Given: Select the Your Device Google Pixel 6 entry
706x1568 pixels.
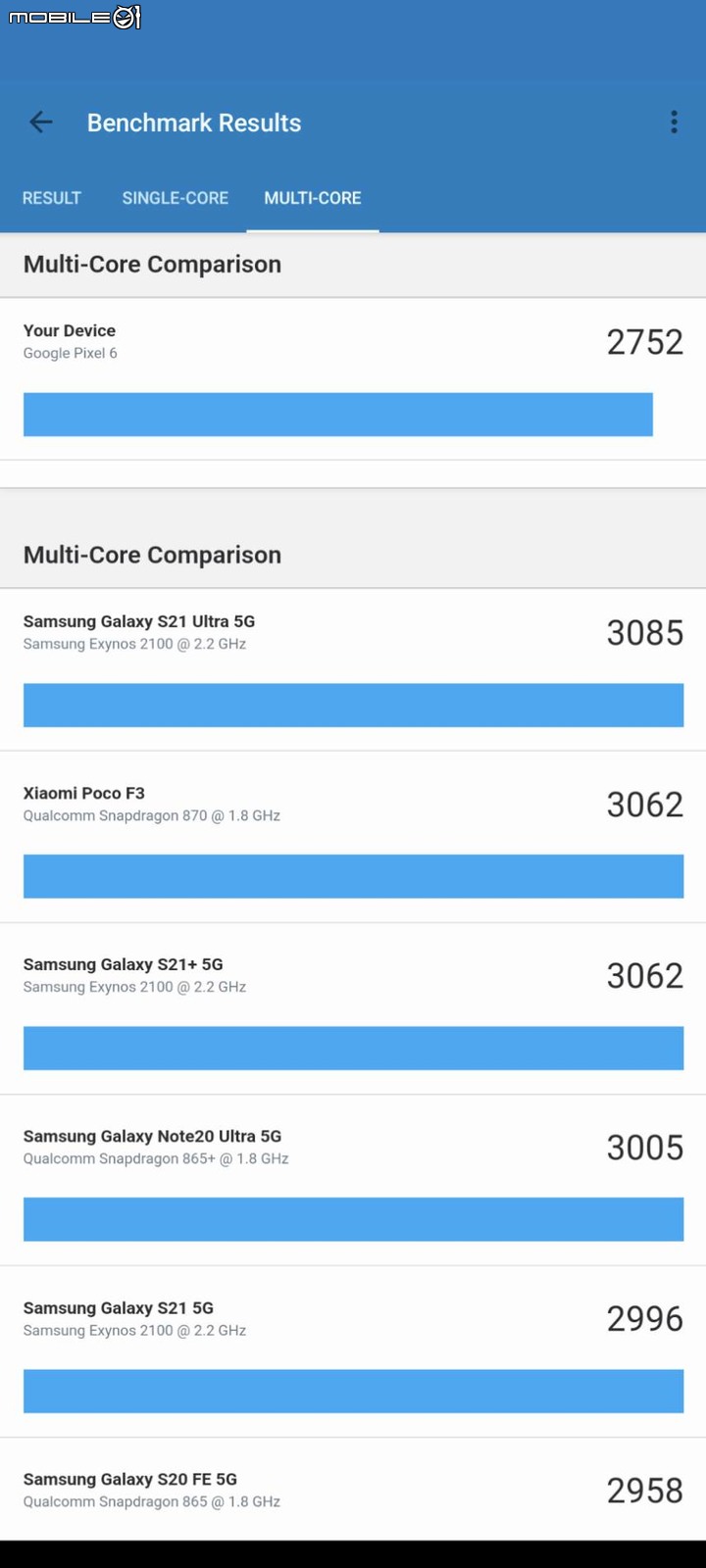Looking at the screenshot, I should [x=353, y=379].
